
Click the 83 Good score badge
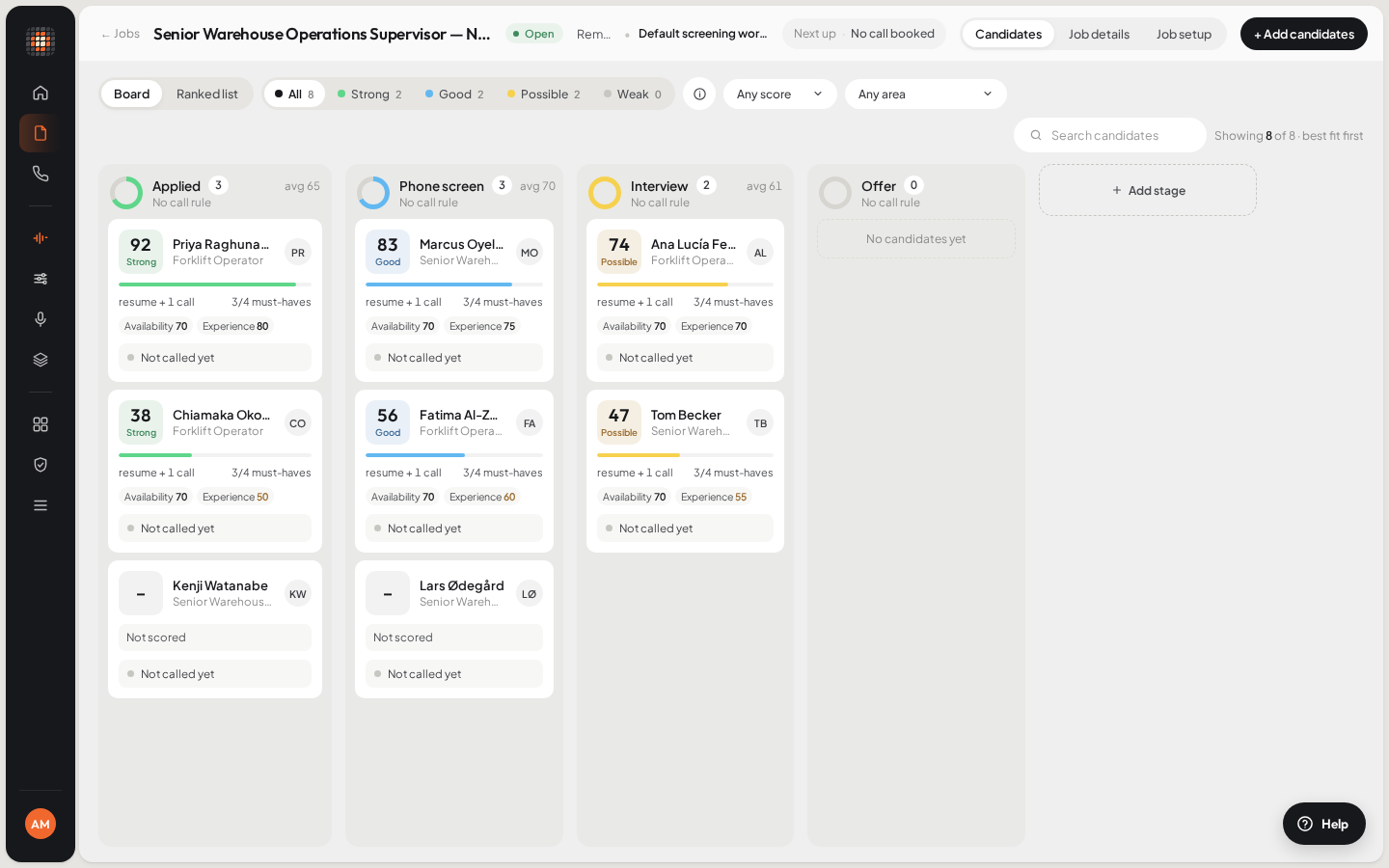388,252
